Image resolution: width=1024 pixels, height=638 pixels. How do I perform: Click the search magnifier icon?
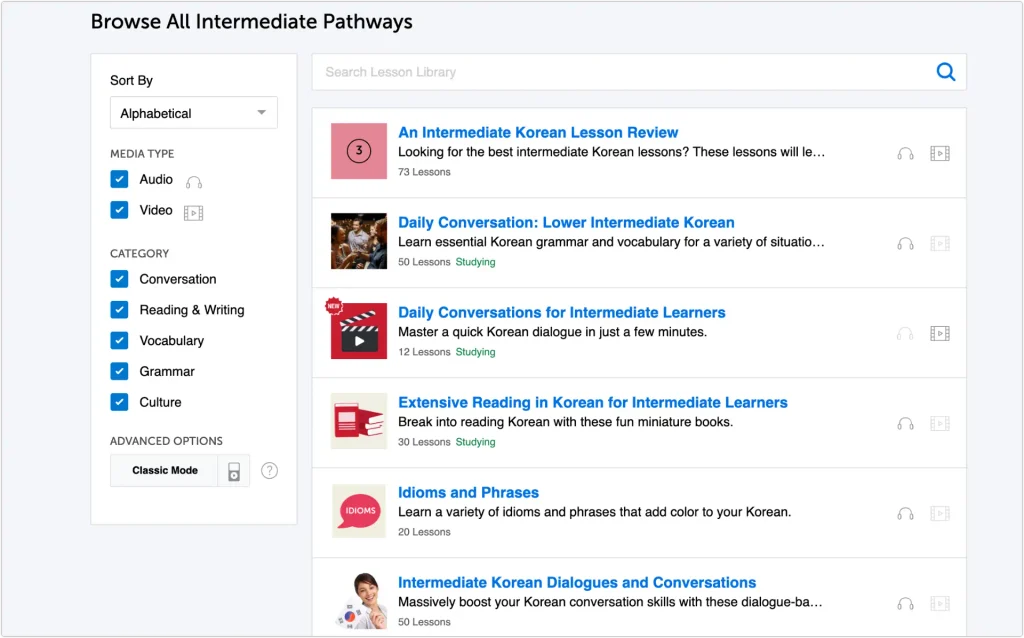(946, 72)
